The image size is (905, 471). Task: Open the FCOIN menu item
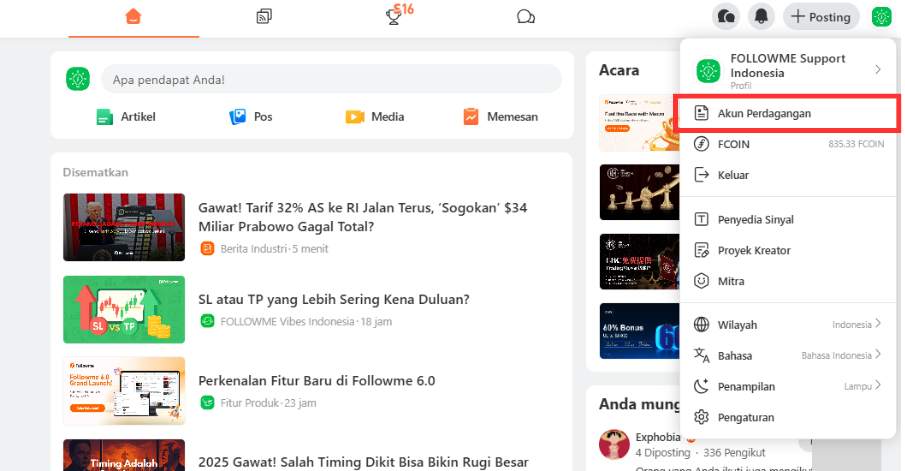[x=788, y=144]
